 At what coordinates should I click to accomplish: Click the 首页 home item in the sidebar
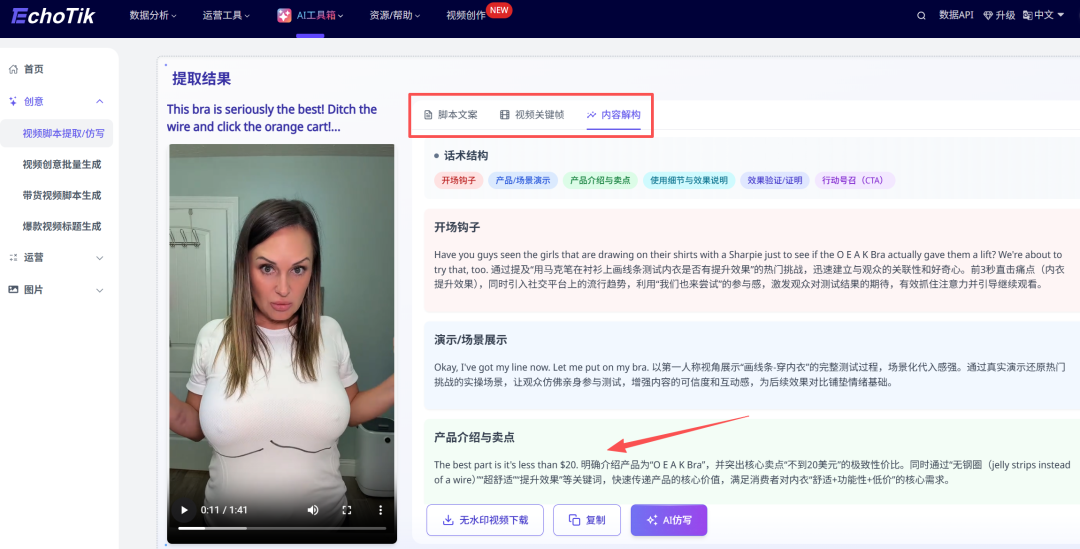click(x=33, y=69)
